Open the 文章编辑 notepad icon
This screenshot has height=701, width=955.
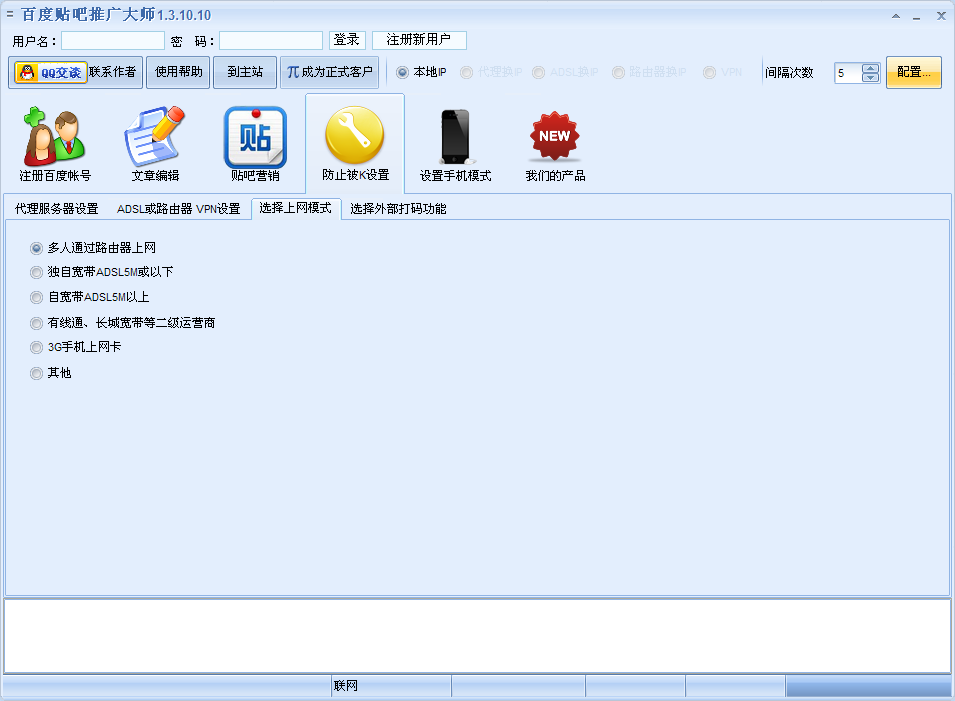tap(155, 138)
